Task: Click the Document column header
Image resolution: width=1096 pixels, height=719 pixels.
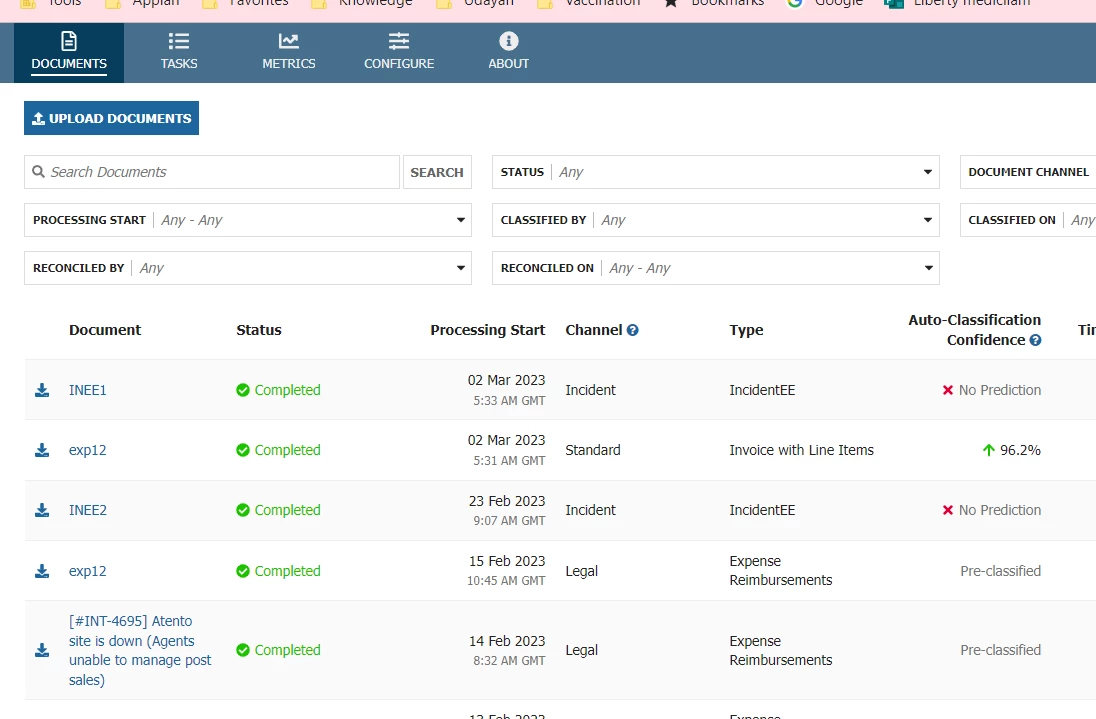Action: click(105, 330)
